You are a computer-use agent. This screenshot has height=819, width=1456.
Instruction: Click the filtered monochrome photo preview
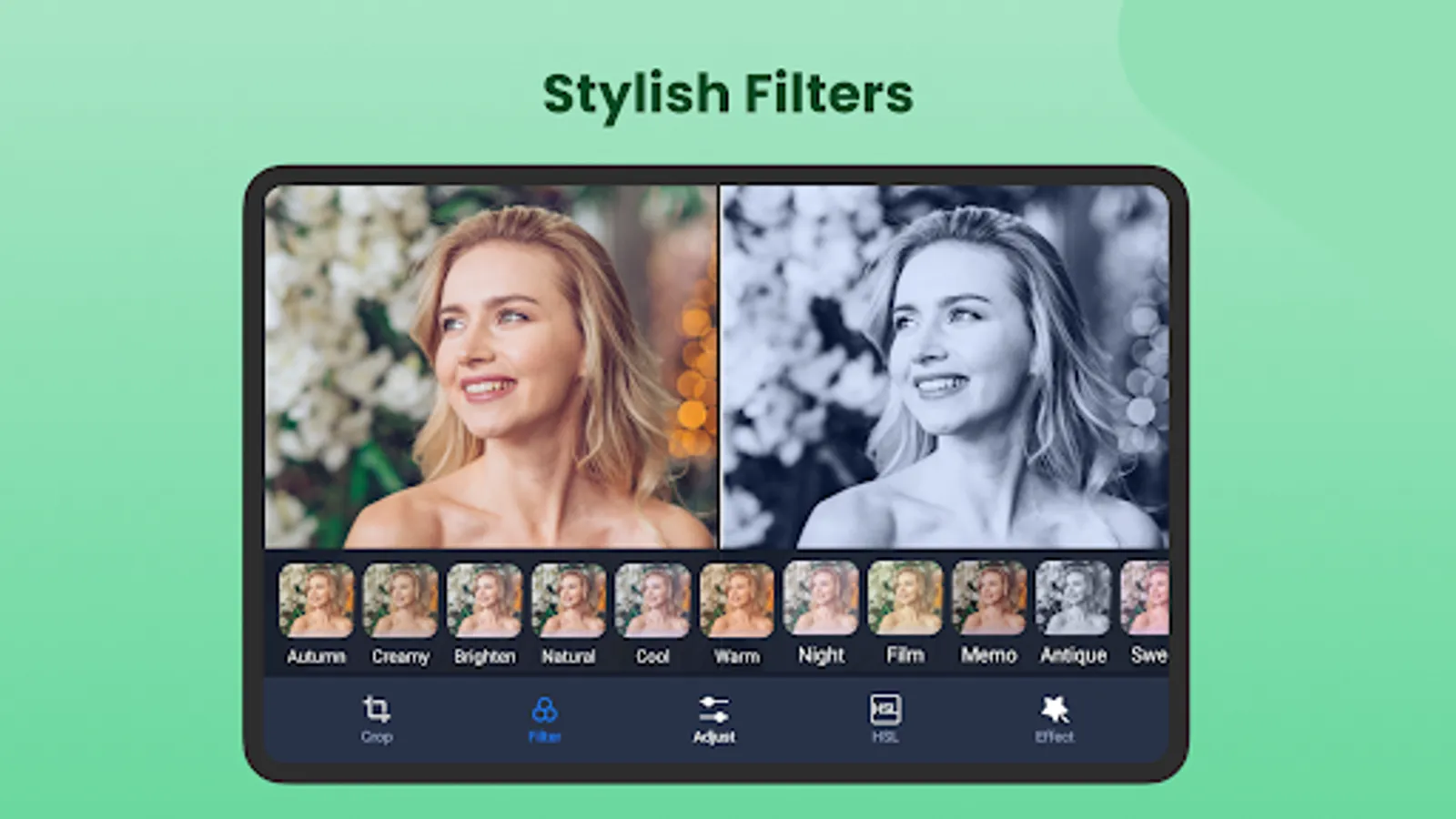(x=945, y=367)
